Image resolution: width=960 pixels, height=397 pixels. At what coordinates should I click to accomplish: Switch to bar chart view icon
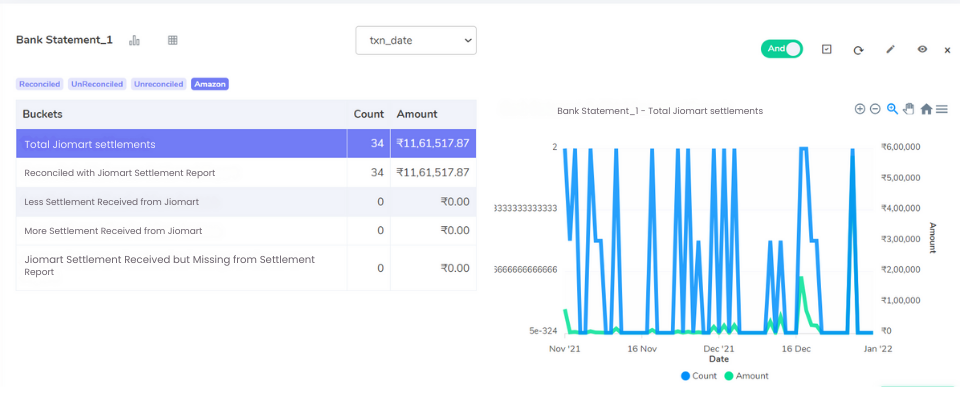134,40
